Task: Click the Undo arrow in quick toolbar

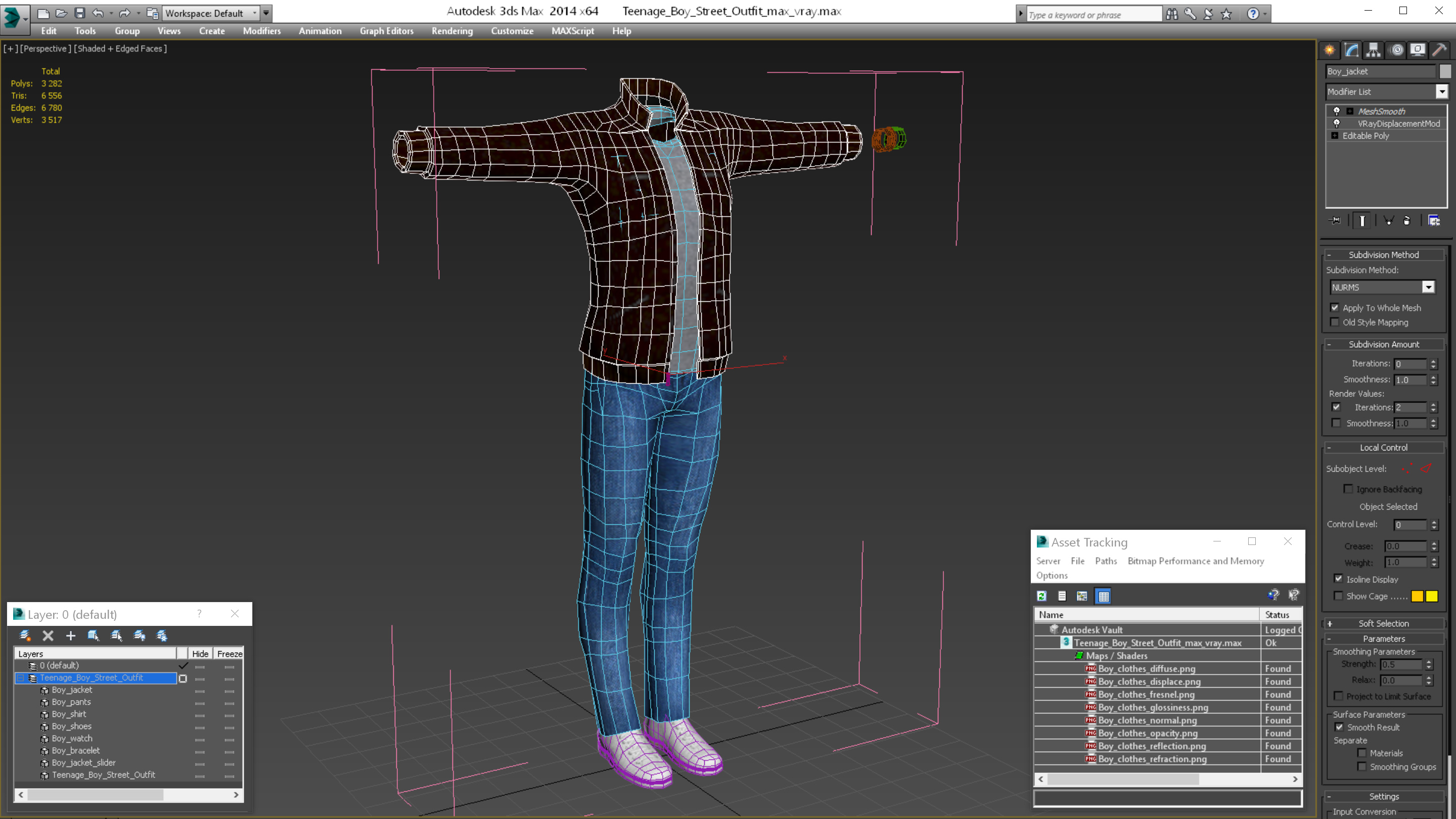Action: click(98, 13)
